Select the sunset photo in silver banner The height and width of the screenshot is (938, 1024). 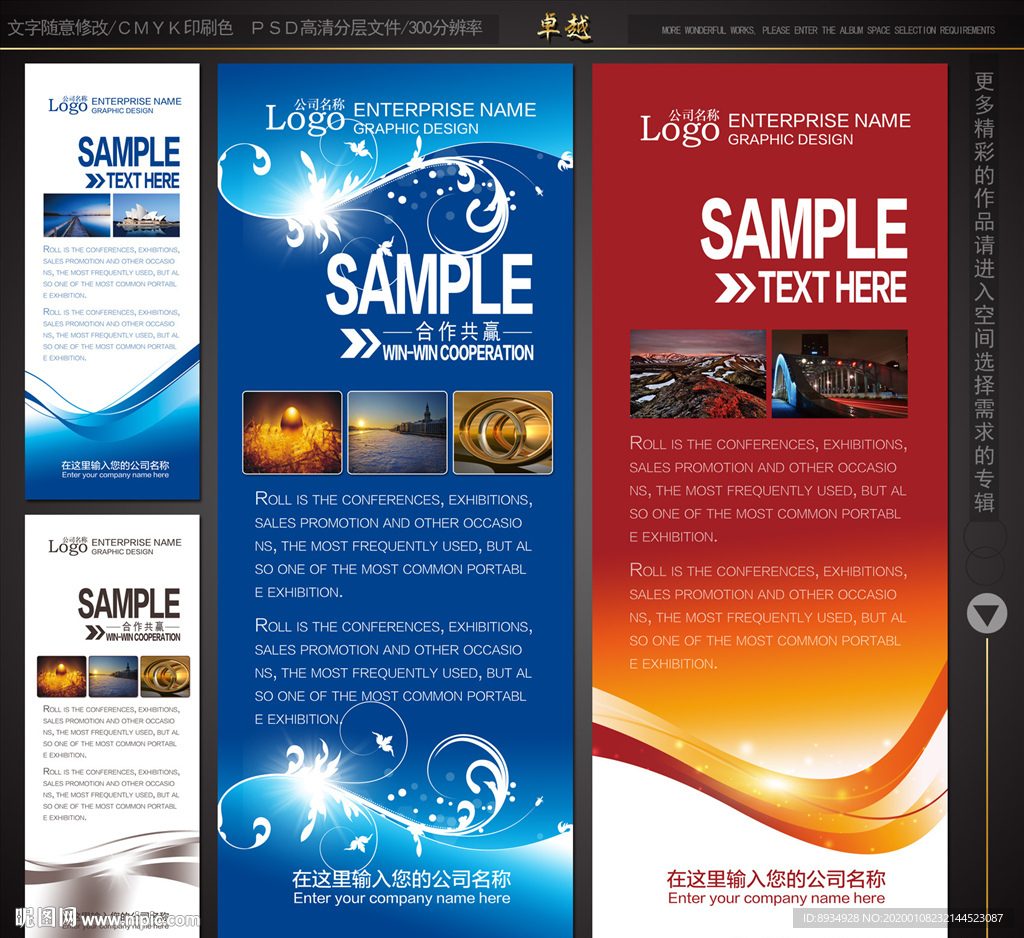click(x=113, y=676)
